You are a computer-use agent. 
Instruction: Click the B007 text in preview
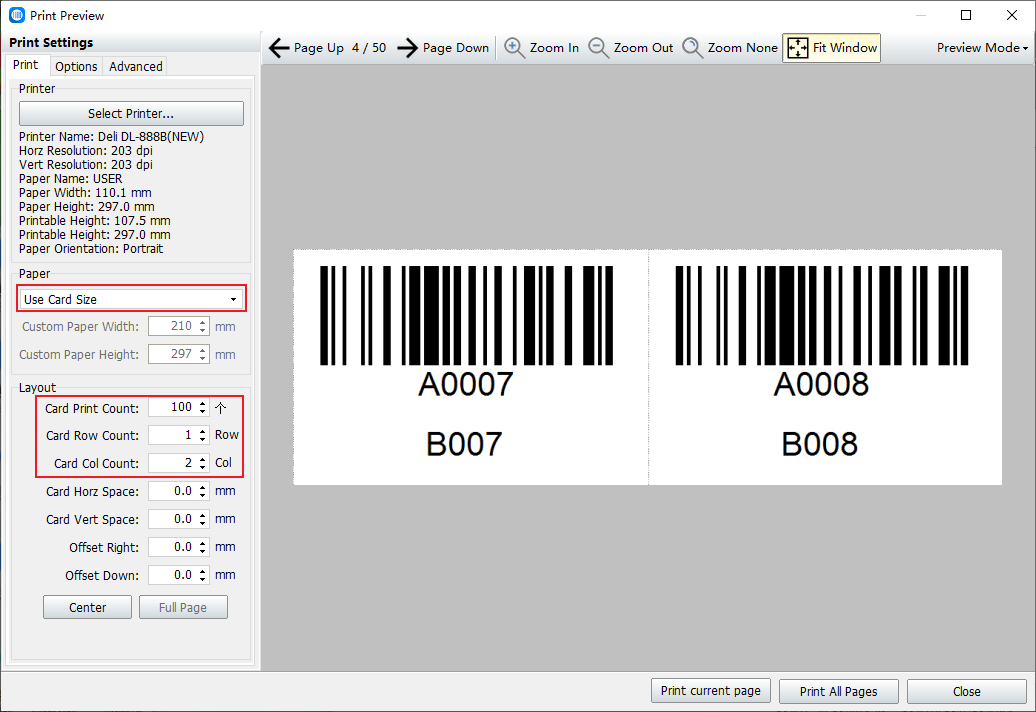(464, 444)
